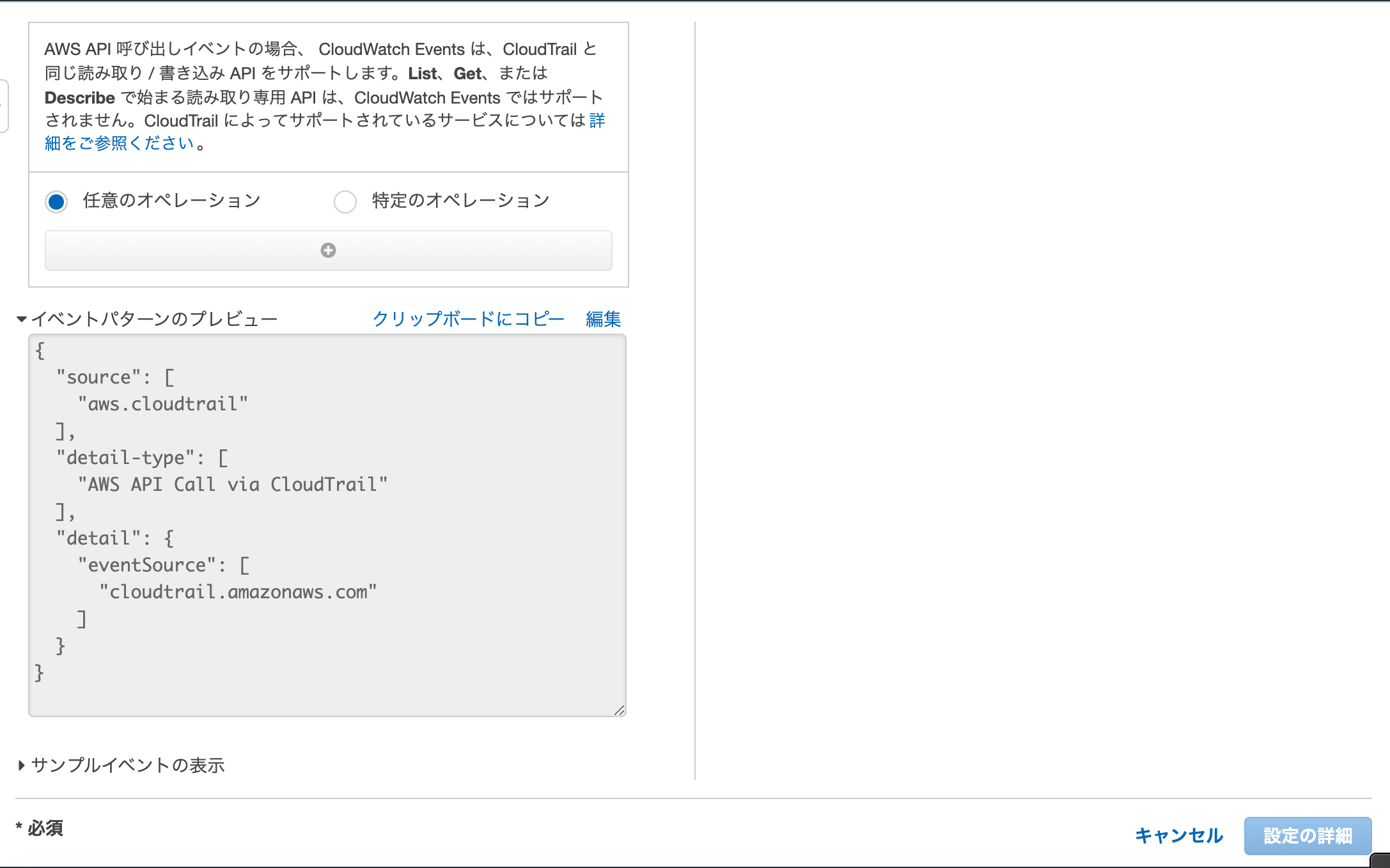Click the "aws.cloudtrail" source value text
The width and height of the screenshot is (1390, 868).
162,404
